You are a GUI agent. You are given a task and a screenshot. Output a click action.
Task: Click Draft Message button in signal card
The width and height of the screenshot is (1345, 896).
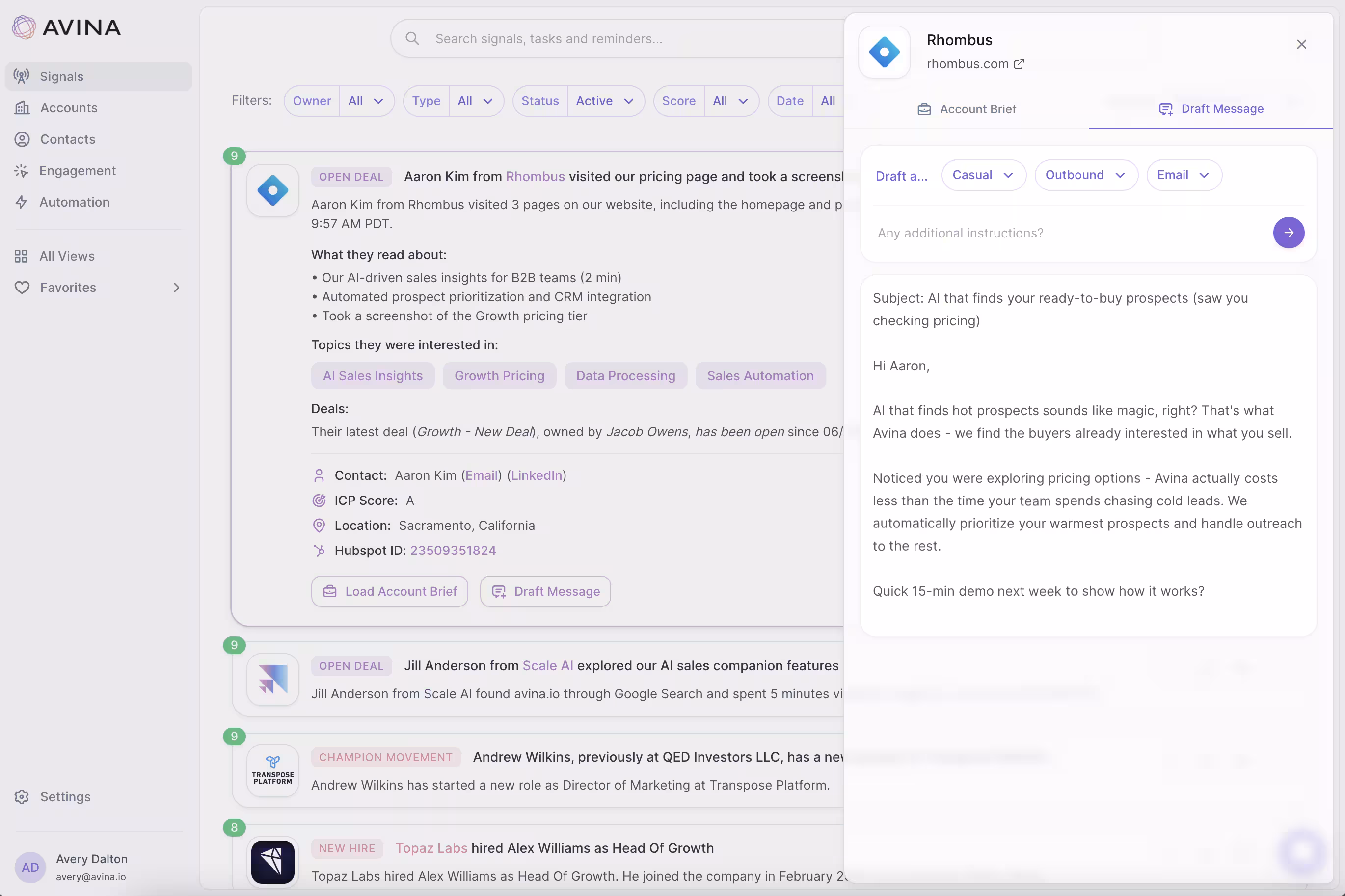(x=545, y=591)
